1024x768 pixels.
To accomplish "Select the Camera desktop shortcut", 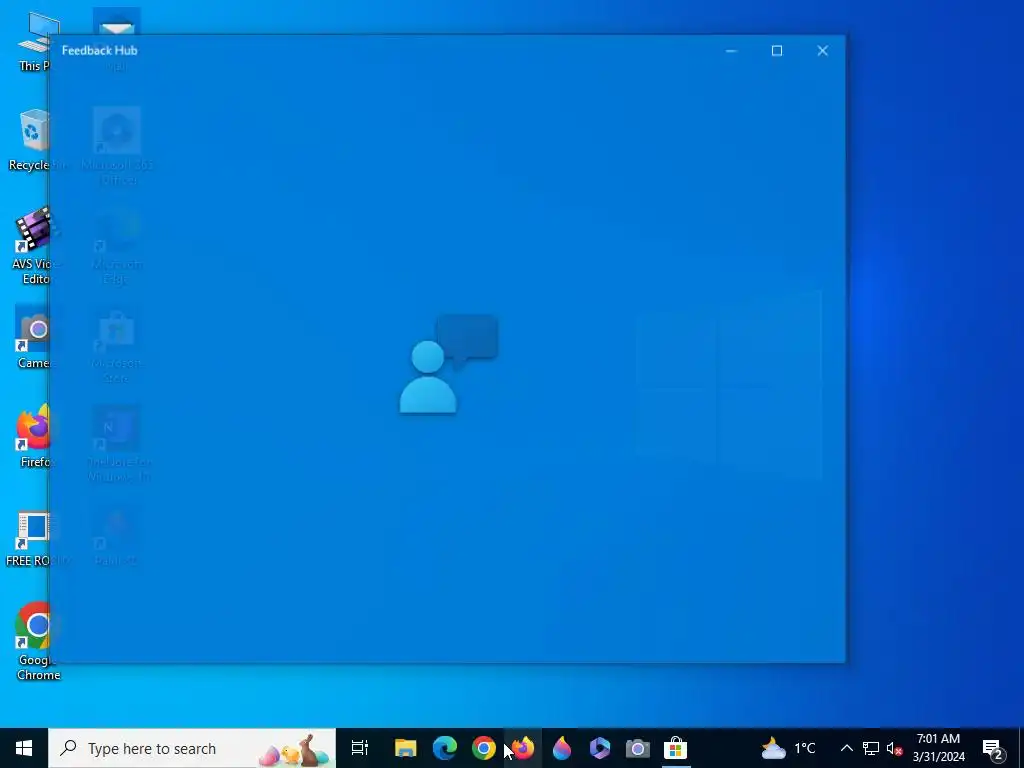I will click(x=33, y=338).
